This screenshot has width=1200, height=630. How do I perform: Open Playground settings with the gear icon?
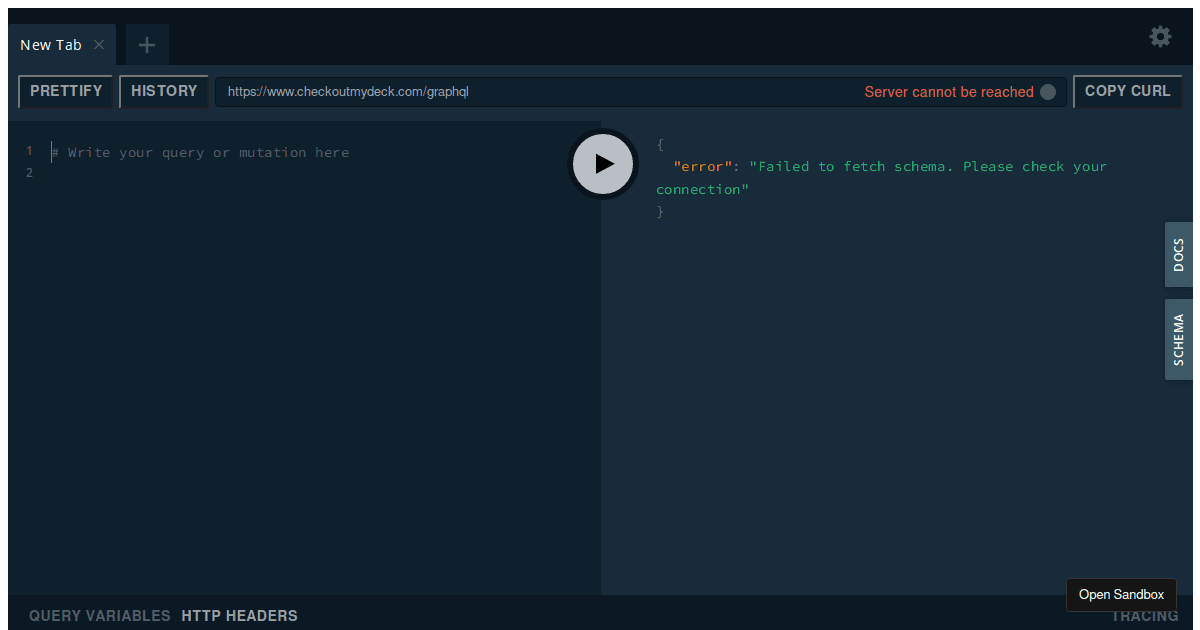pyautogui.click(x=1160, y=36)
